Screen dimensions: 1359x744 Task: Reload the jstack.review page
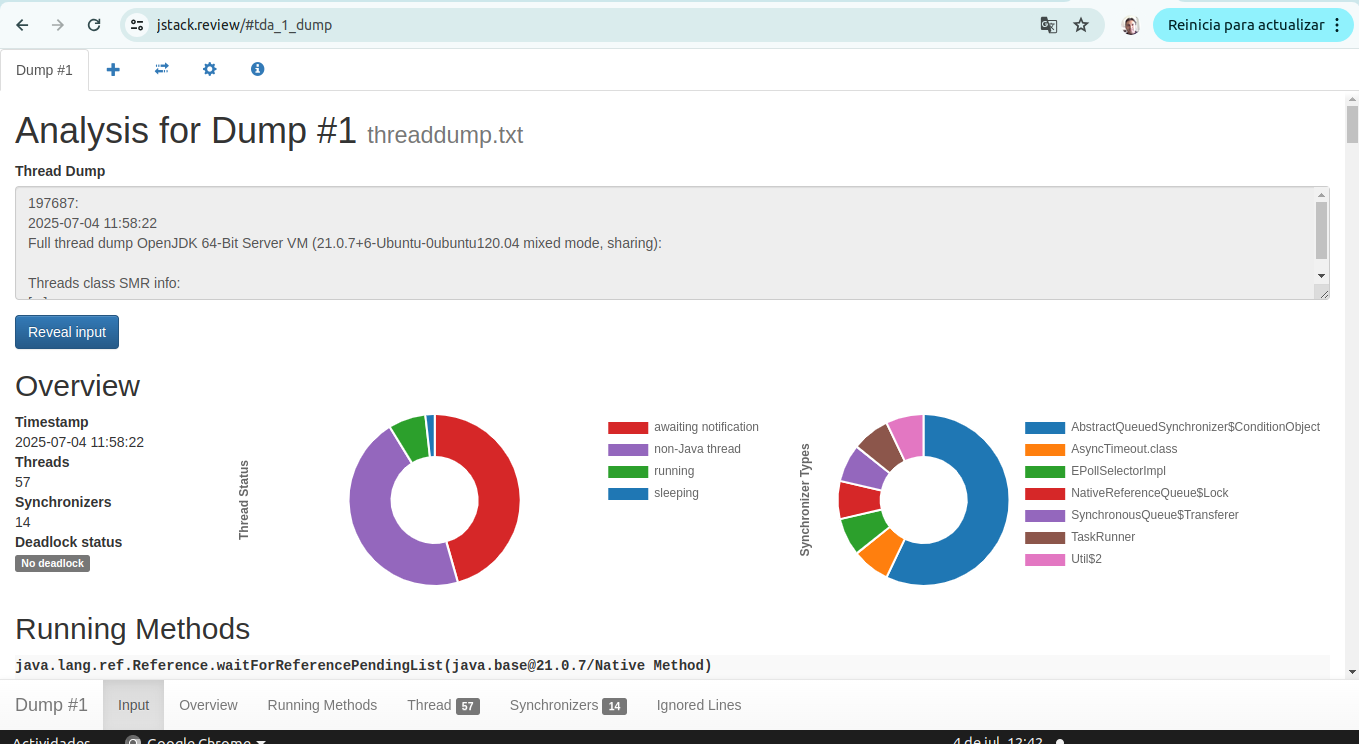click(x=94, y=25)
